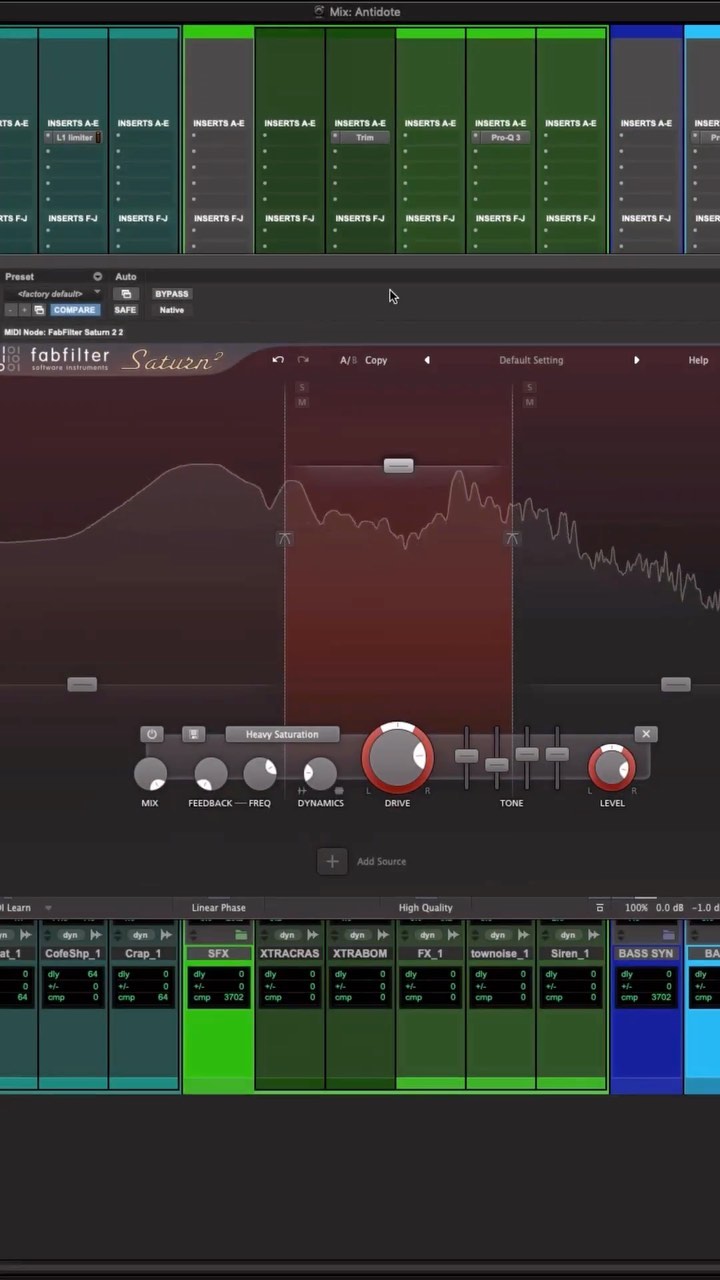Click the DYNAMICS knob
Screen dimensions: 720x1280
click(320, 774)
